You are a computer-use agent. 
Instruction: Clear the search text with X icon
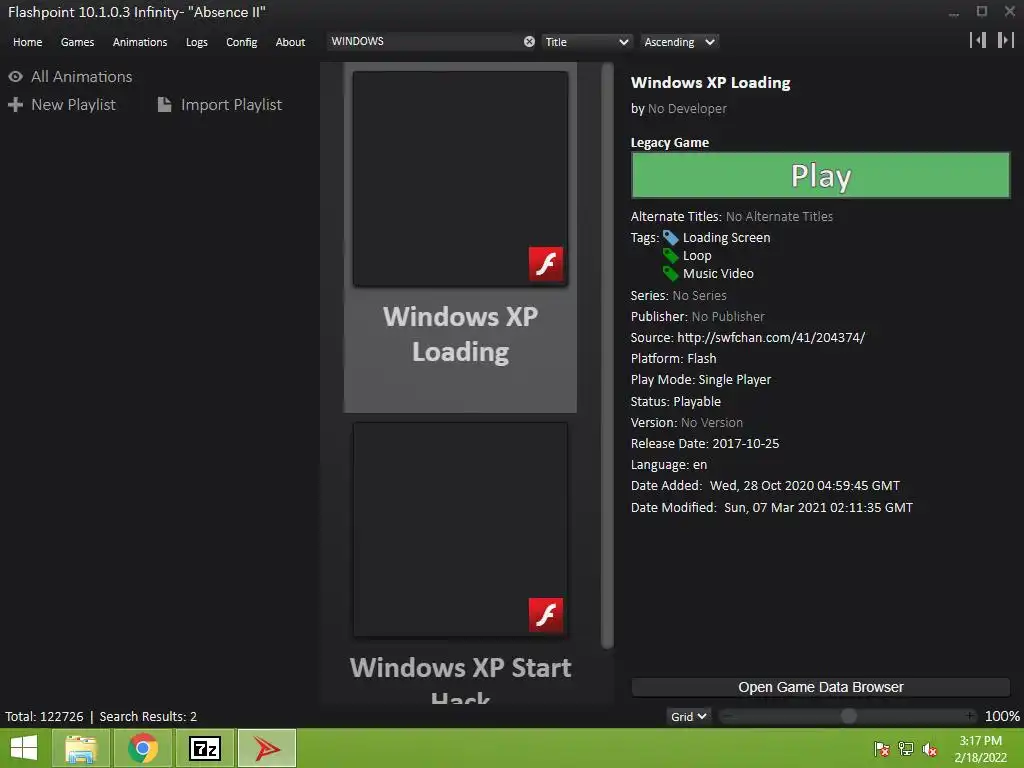529,42
